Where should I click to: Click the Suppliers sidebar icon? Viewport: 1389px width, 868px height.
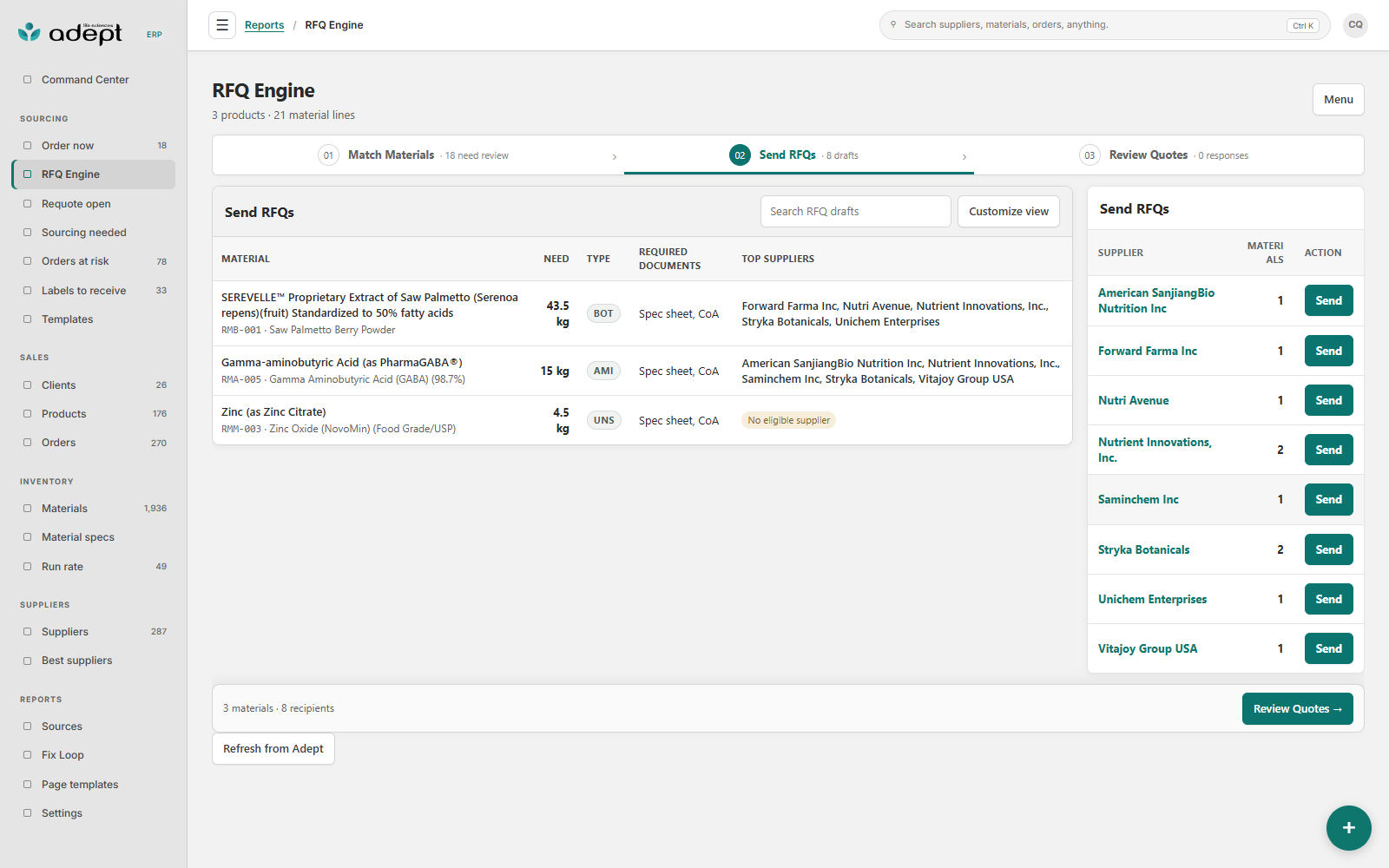coord(27,632)
